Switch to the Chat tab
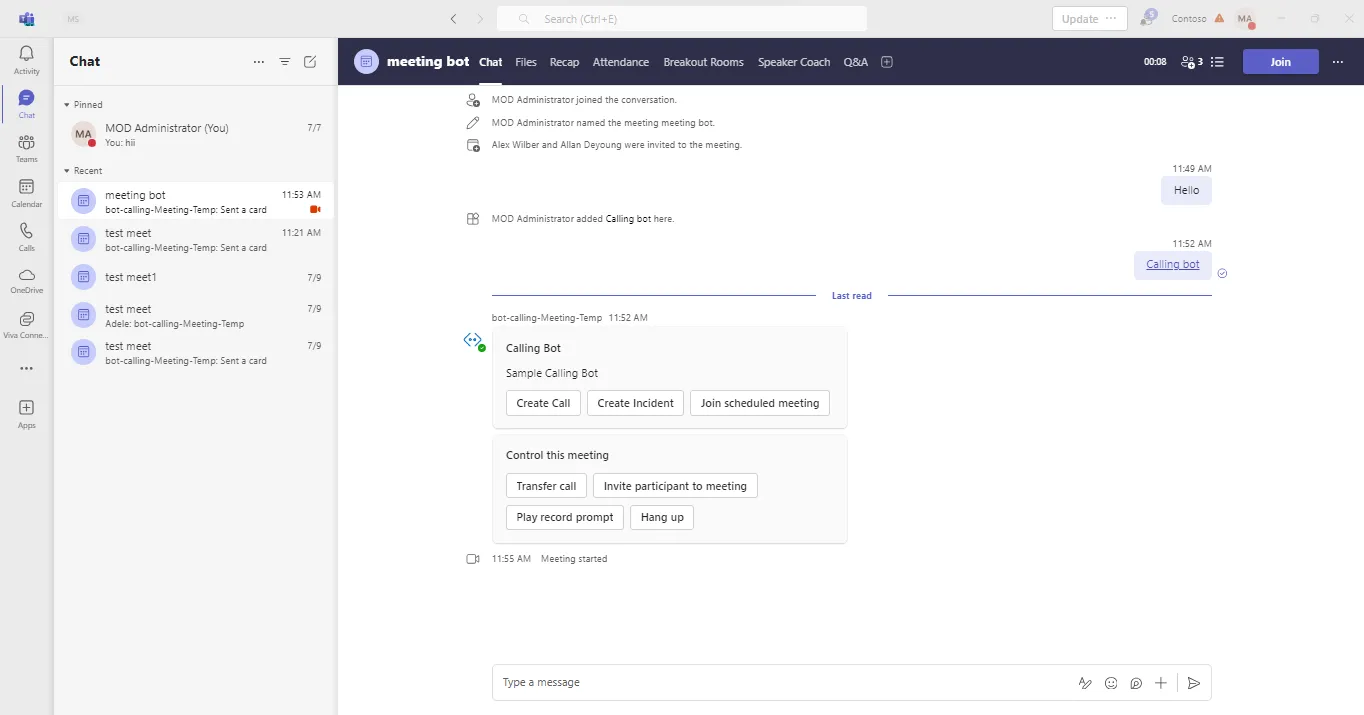This screenshot has width=1364, height=715. tap(490, 62)
